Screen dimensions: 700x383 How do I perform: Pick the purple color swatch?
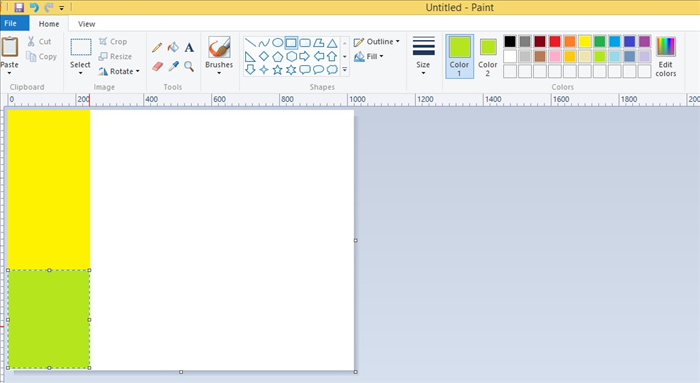(645, 42)
